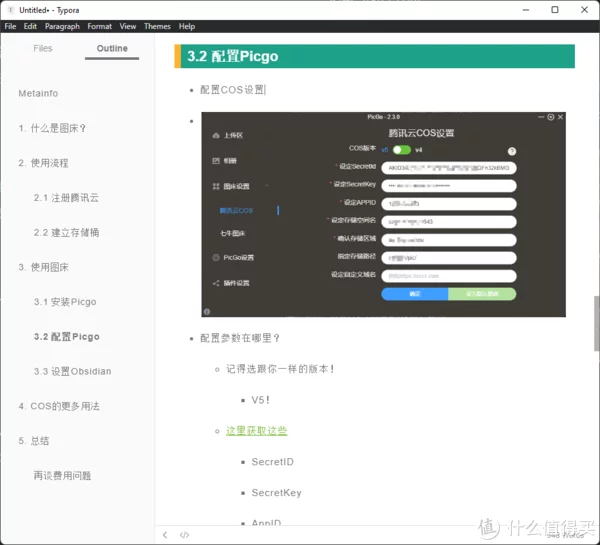
Task: Open the Paragraph menu
Action: pos(62,26)
